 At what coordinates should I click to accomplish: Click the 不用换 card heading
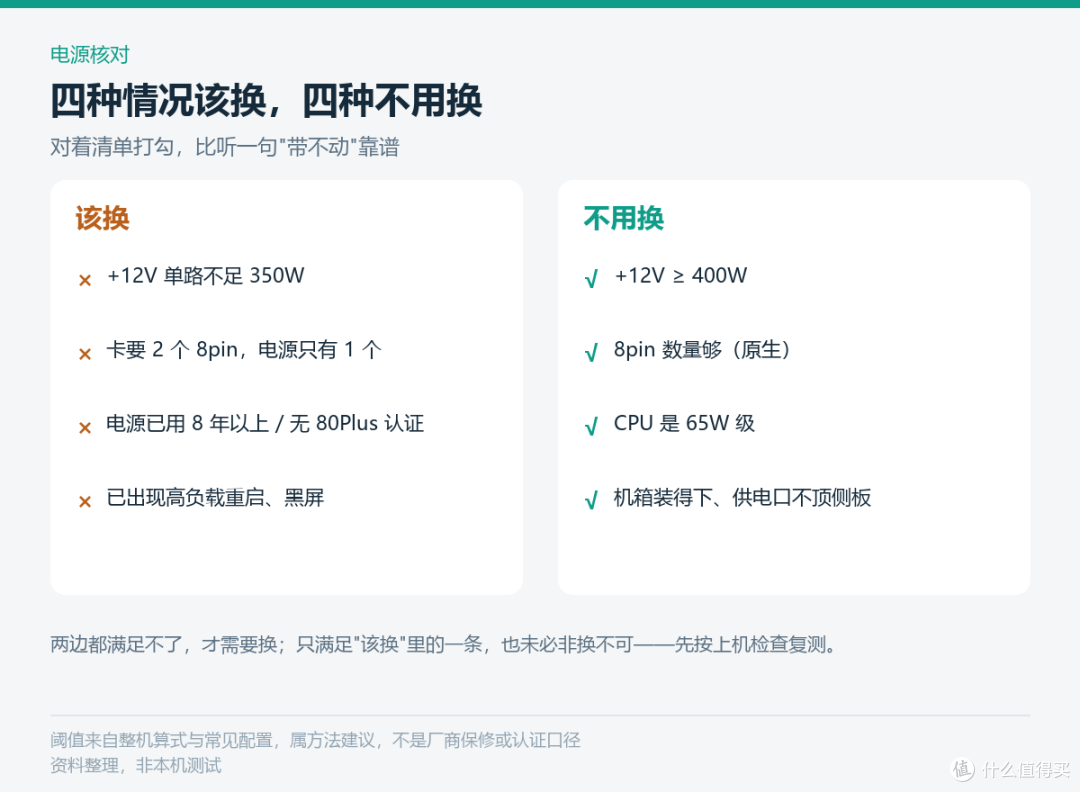click(623, 218)
